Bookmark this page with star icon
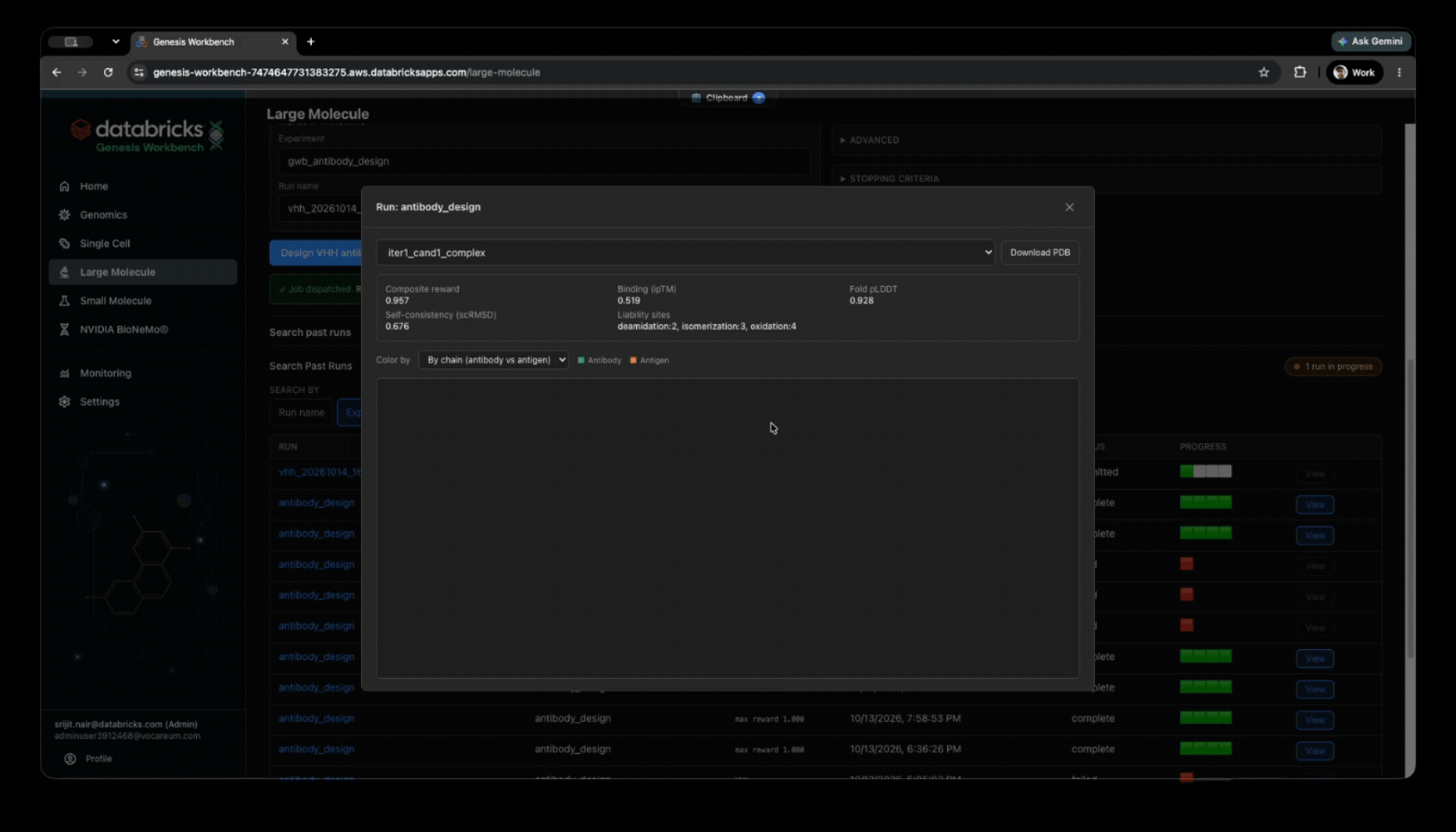 click(1263, 73)
